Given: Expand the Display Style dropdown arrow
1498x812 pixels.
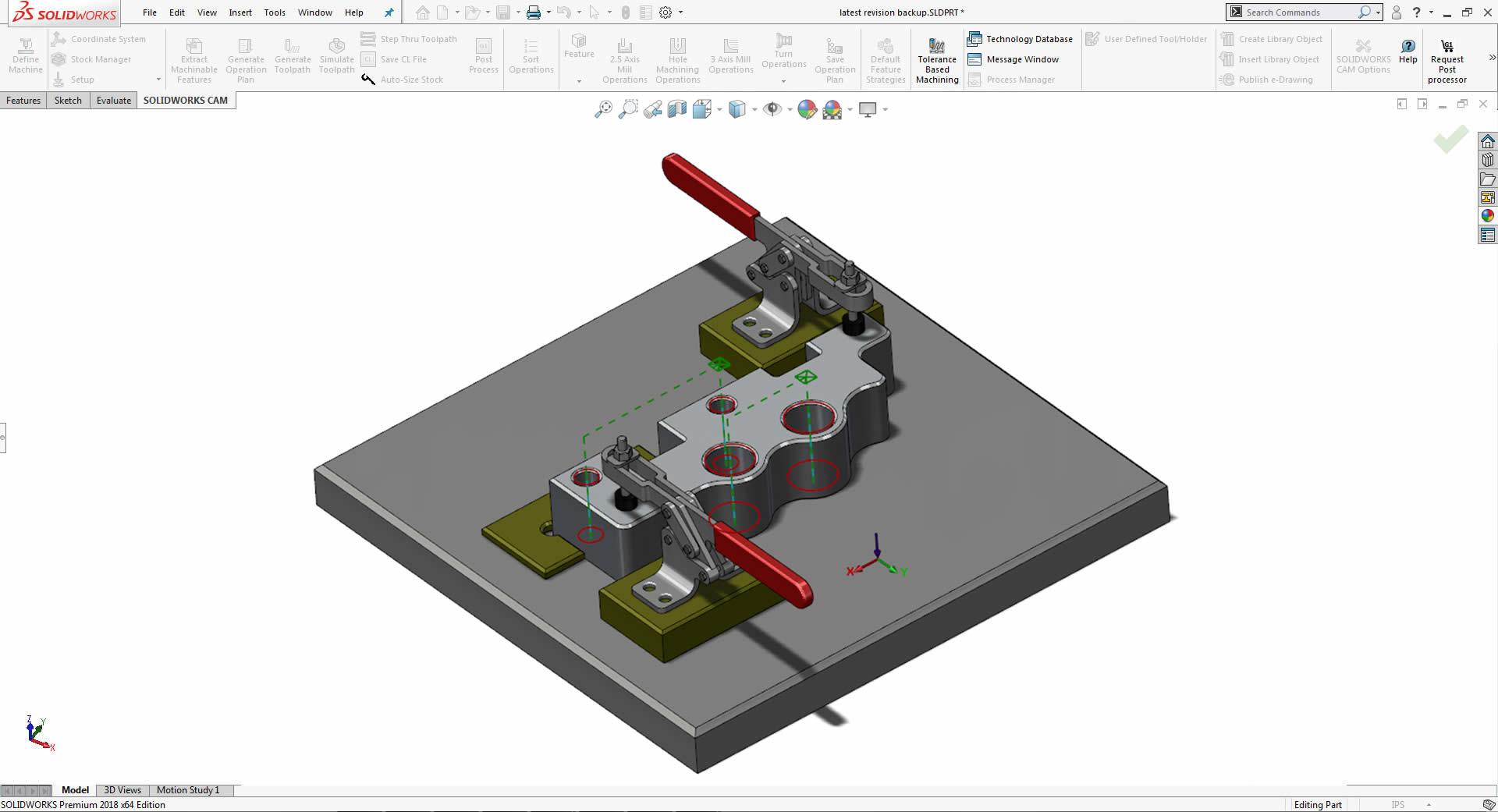Looking at the screenshot, I should pos(754,110).
